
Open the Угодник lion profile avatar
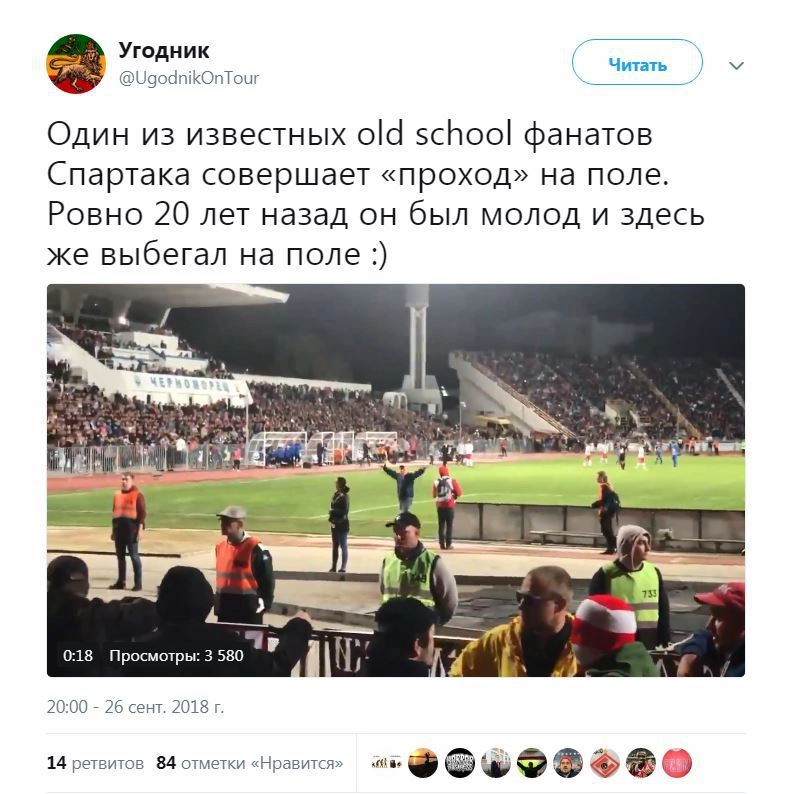click(76, 64)
